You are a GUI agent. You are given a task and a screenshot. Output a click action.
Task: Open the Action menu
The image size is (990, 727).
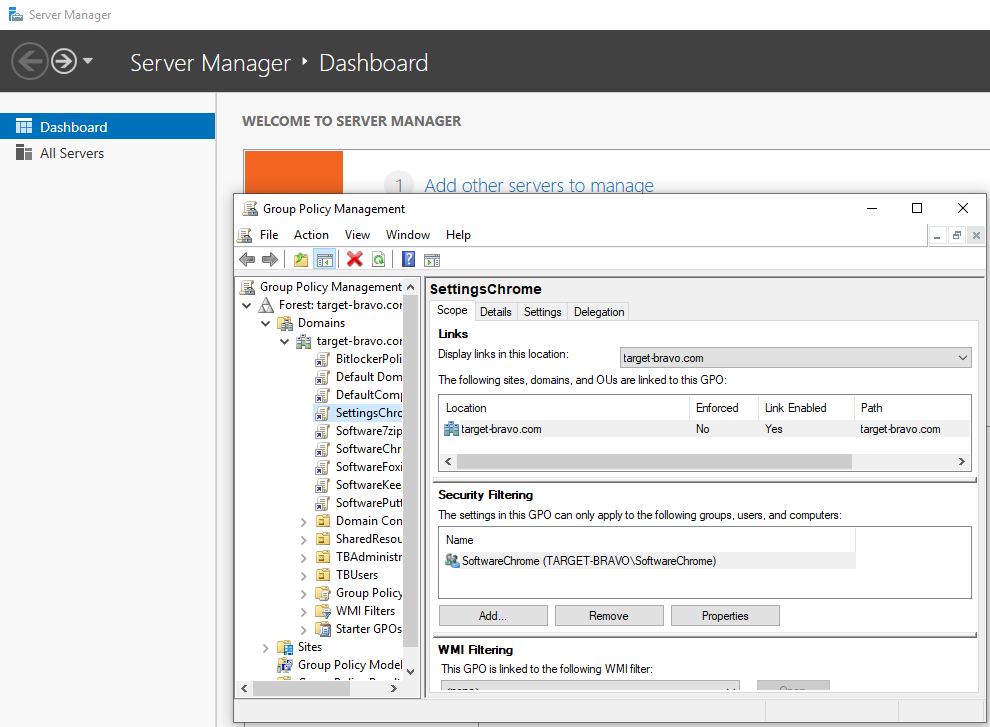point(311,234)
